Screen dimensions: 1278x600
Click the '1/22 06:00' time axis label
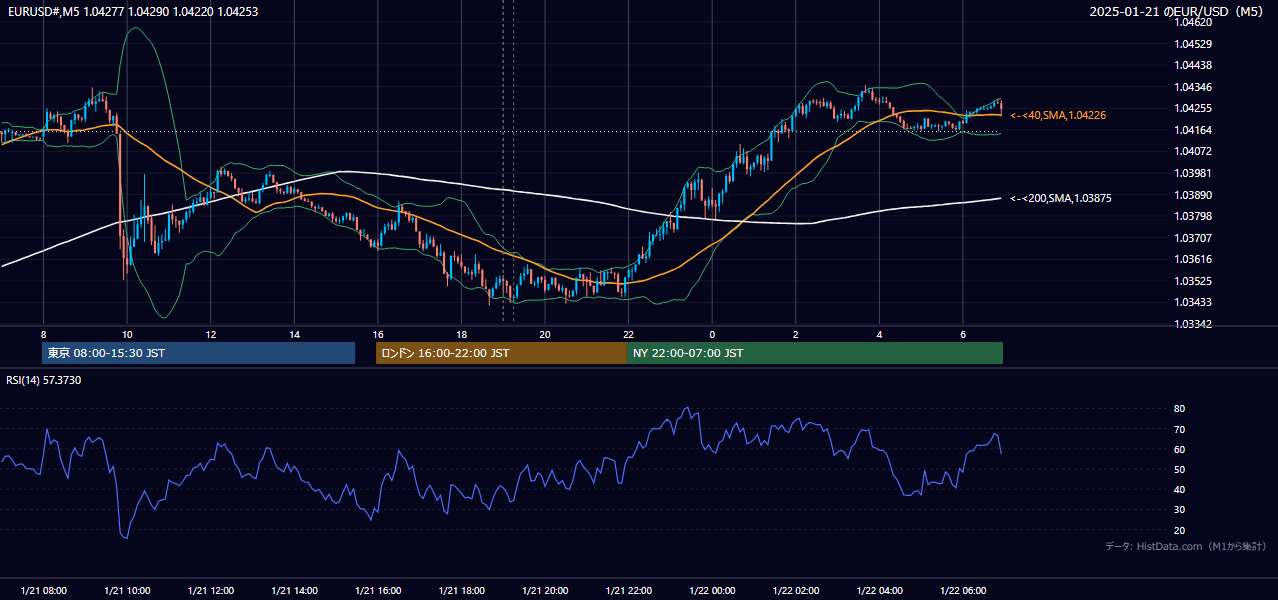pyautogui.click(x=963, y=591)
